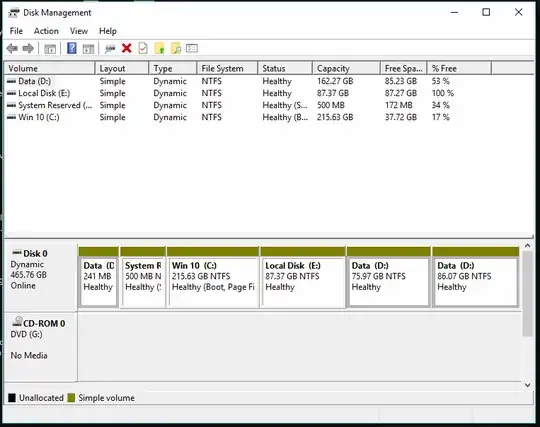Select the Data (D:) 86.07 GB partition
Image resolution: width=540 pixels, height=427 pixels.
[x=475, y=277]
